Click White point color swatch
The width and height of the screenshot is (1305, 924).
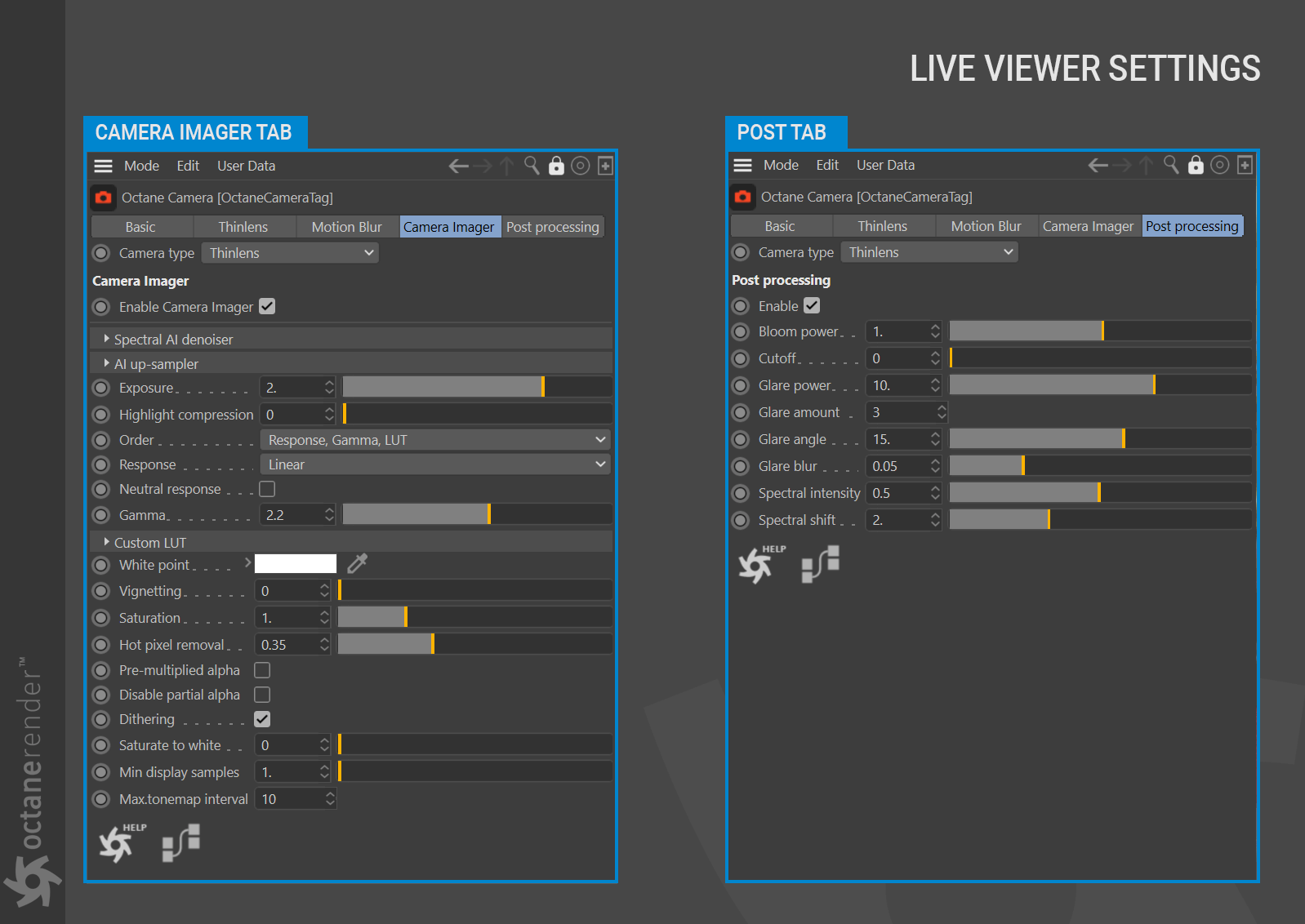coord(296,563)
